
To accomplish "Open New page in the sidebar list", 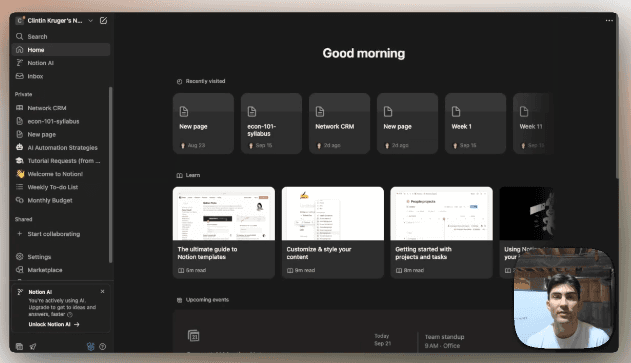I will click(x=61, y=134).
